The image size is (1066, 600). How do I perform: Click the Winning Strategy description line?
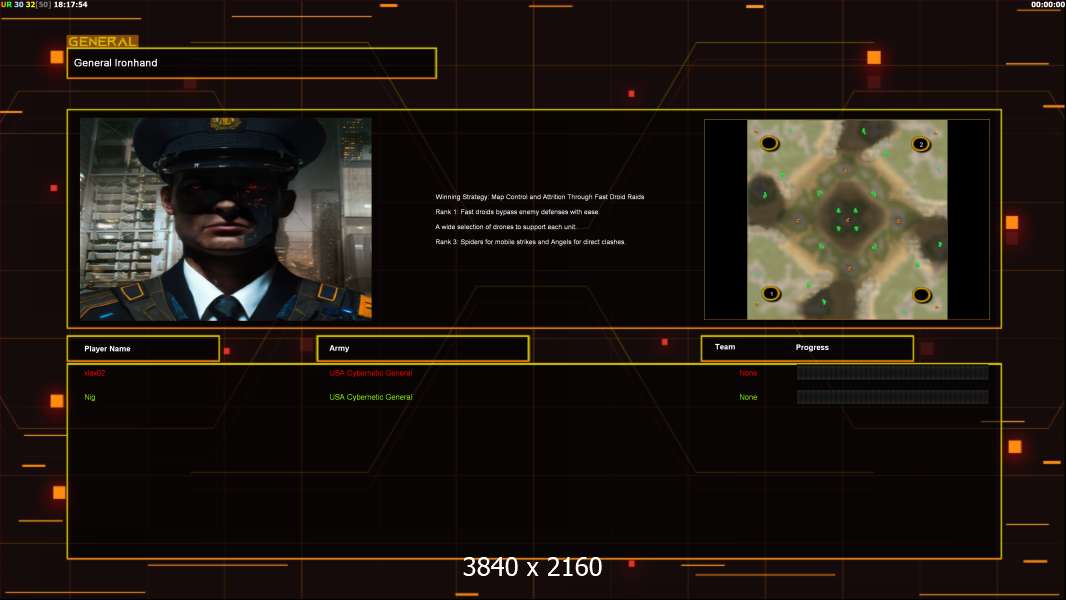[540, 197]
